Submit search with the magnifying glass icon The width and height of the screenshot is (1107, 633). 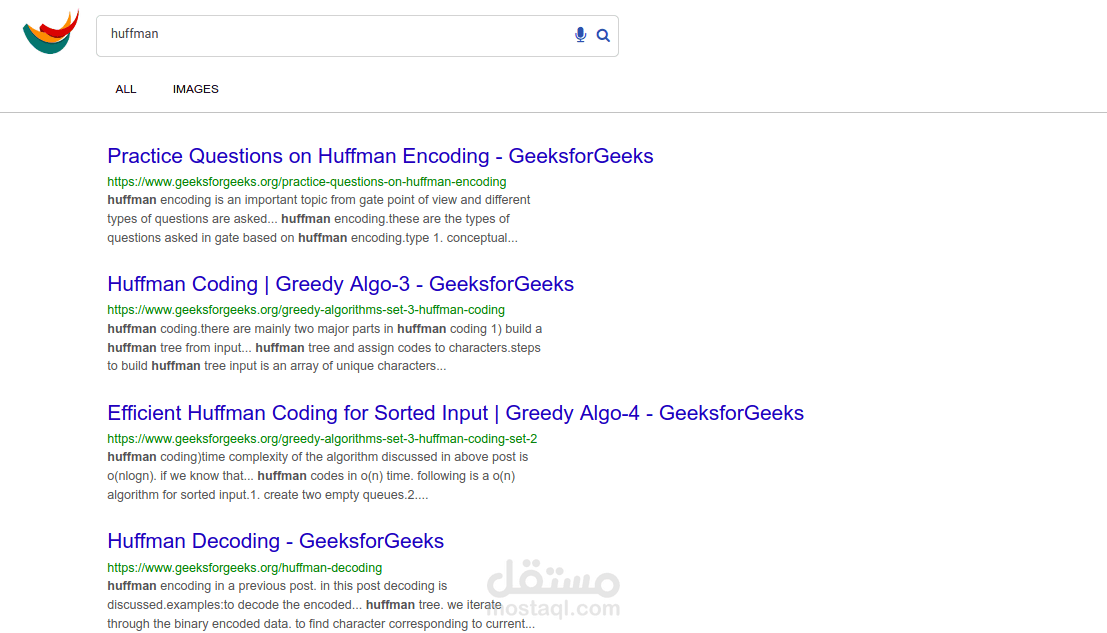pos(603,35)
